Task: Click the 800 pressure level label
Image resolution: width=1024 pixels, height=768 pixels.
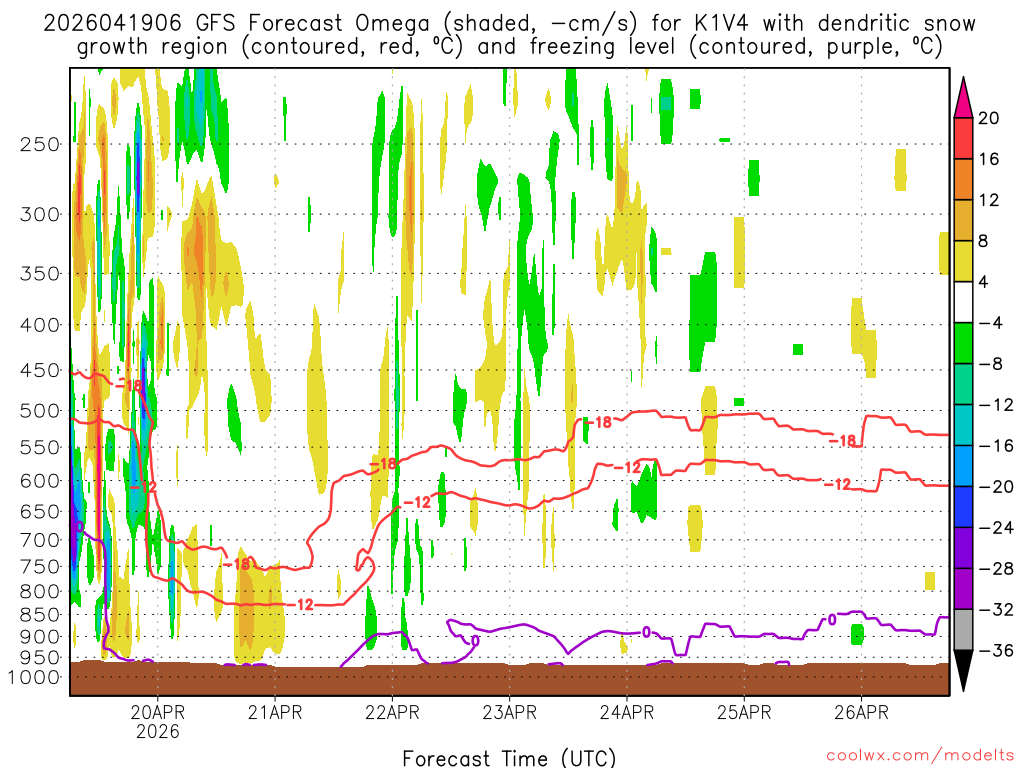Action: coord(40,592)
